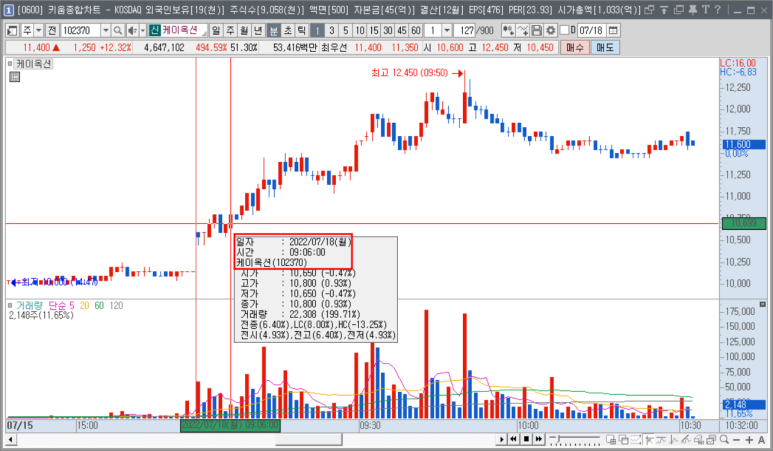Click the line tool icon beside the save icon
Image resolution: width=773 pixels, height=451 pixels.
(523, 31)
